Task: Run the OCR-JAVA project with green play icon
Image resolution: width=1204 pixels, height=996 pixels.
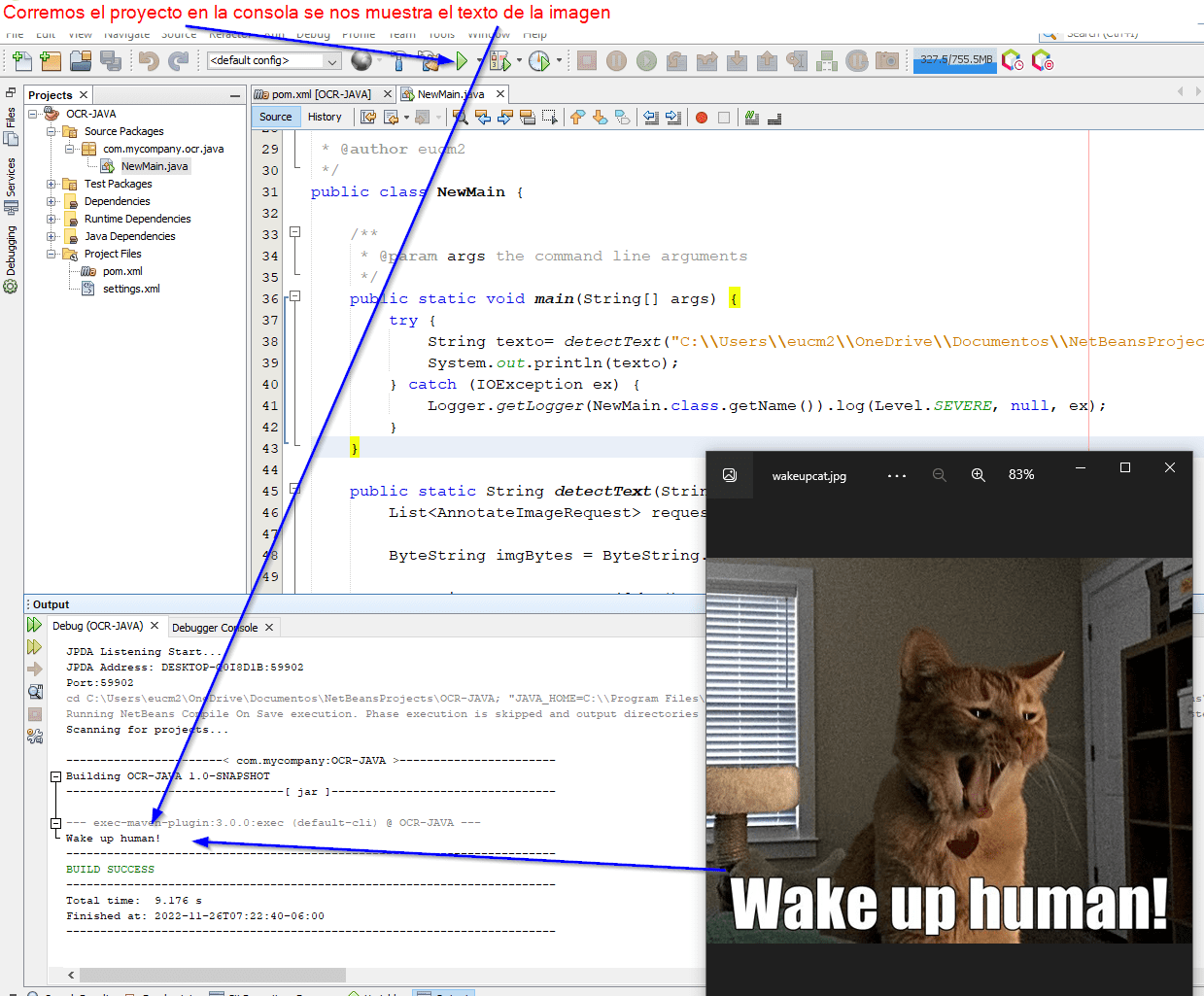Action: coord(461,60)
